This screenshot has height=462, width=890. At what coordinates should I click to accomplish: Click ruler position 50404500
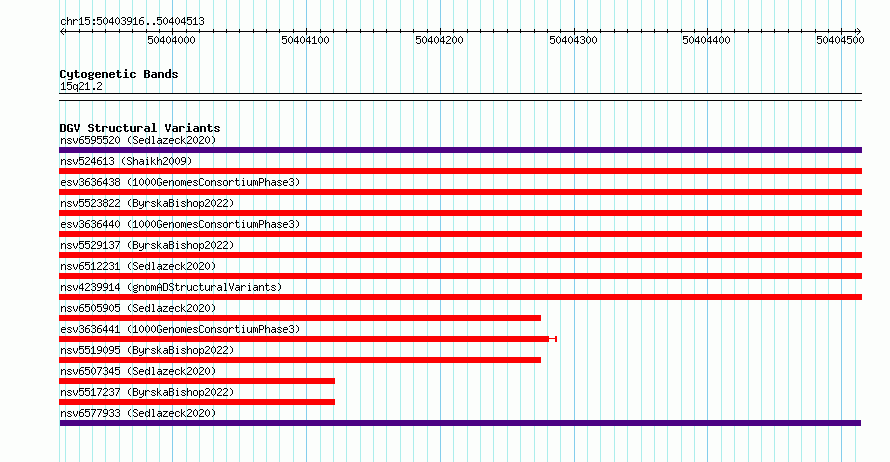(841, 40)
